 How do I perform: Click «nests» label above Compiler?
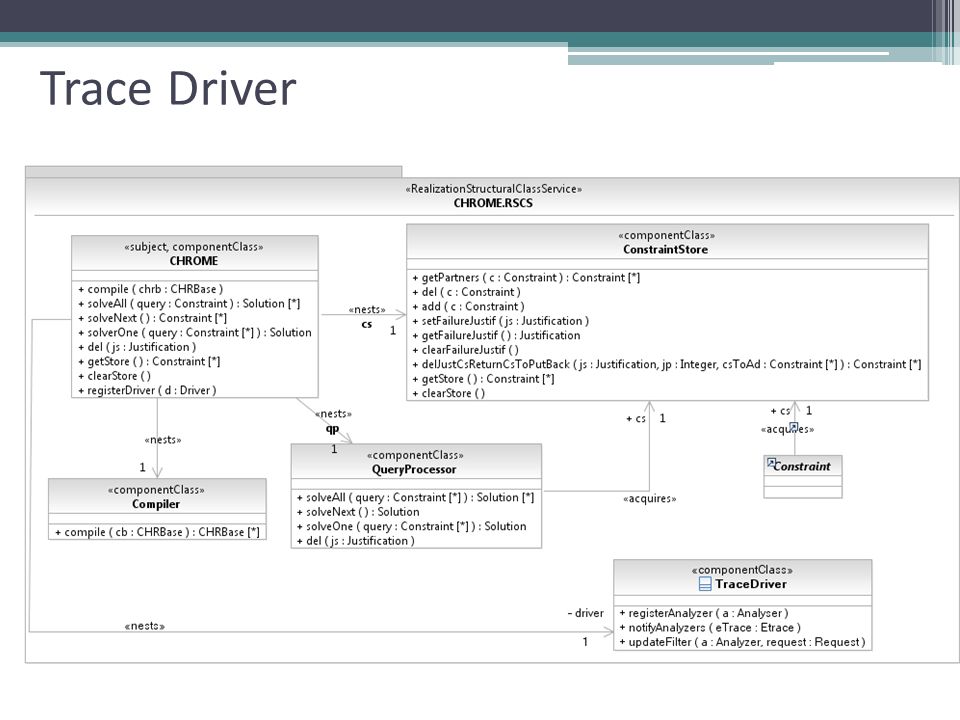163,440
